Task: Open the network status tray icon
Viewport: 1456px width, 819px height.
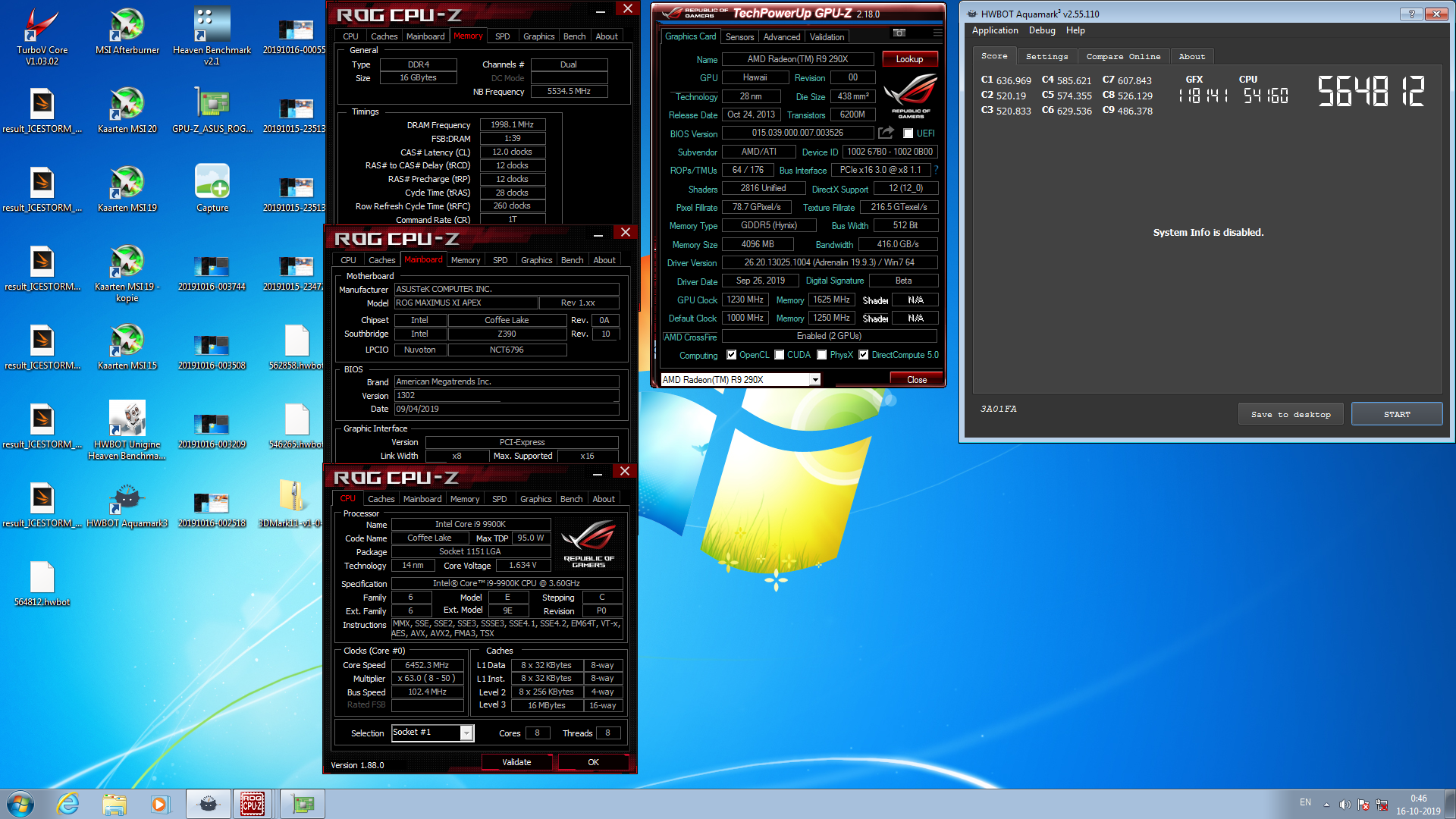Action: click(x=1382, y=805)
